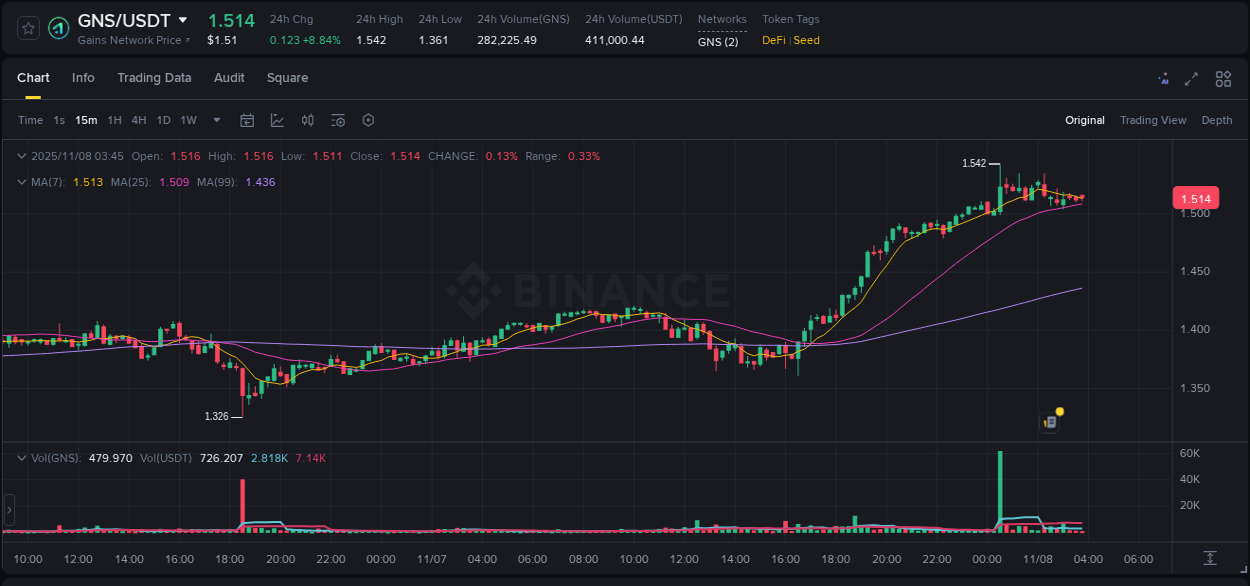The image size is (1250, 586).
Task: Open the indicators settings icon
Action: (338, 120)
